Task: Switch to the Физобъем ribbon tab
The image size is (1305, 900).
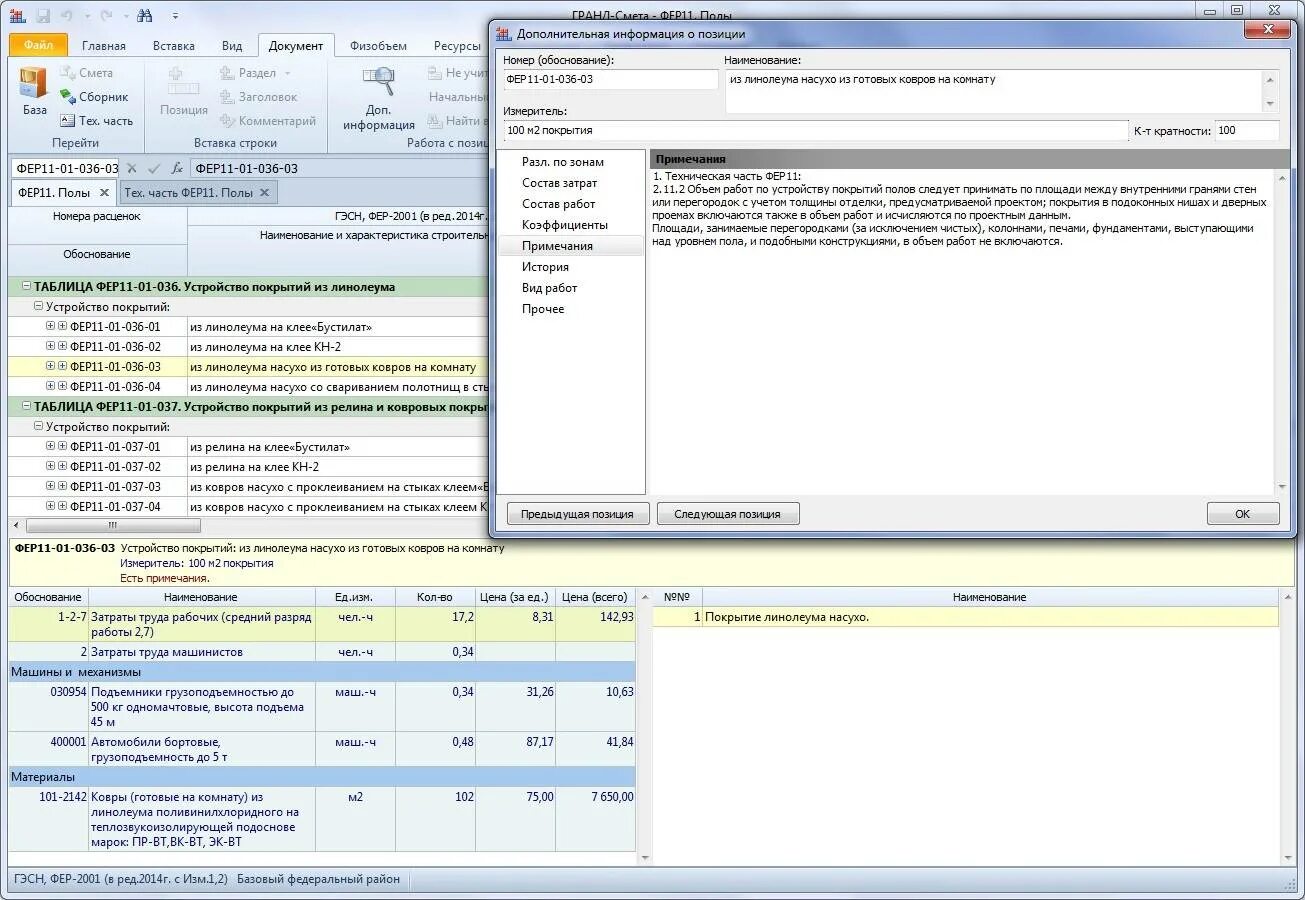Action: (x=378, y=45)
